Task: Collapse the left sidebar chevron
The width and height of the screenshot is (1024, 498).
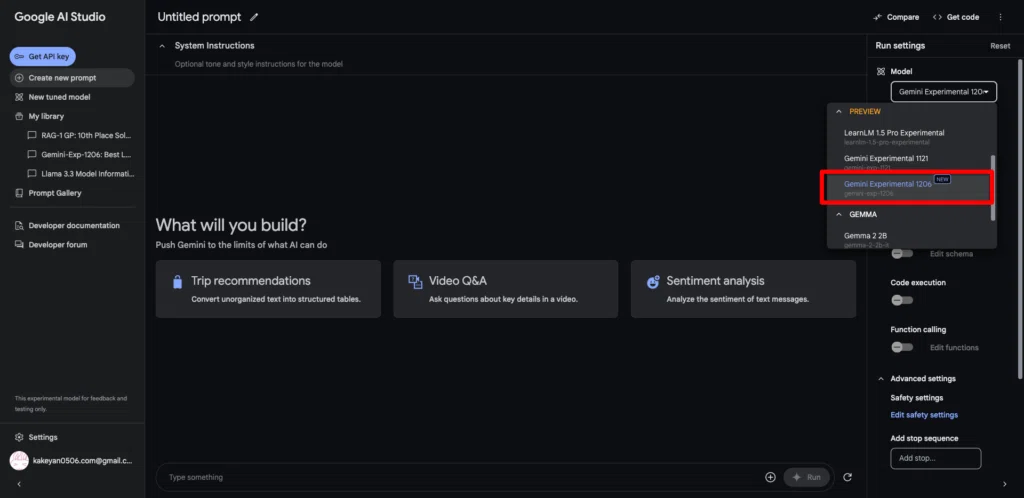Action: pos(19,484)
